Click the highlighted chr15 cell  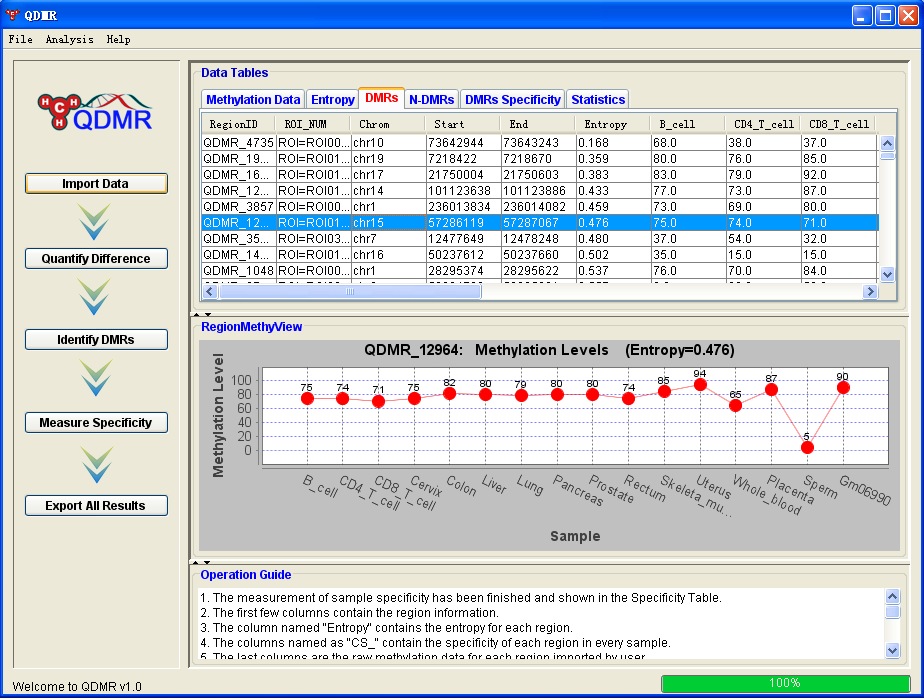click(388, 223)
